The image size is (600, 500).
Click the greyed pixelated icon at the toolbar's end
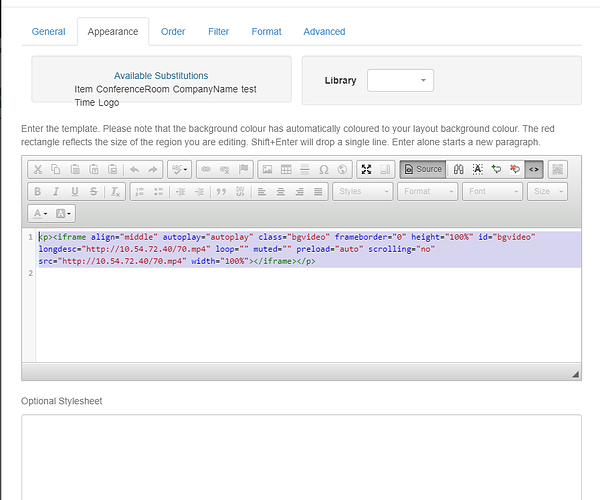[x=558, y=169]
